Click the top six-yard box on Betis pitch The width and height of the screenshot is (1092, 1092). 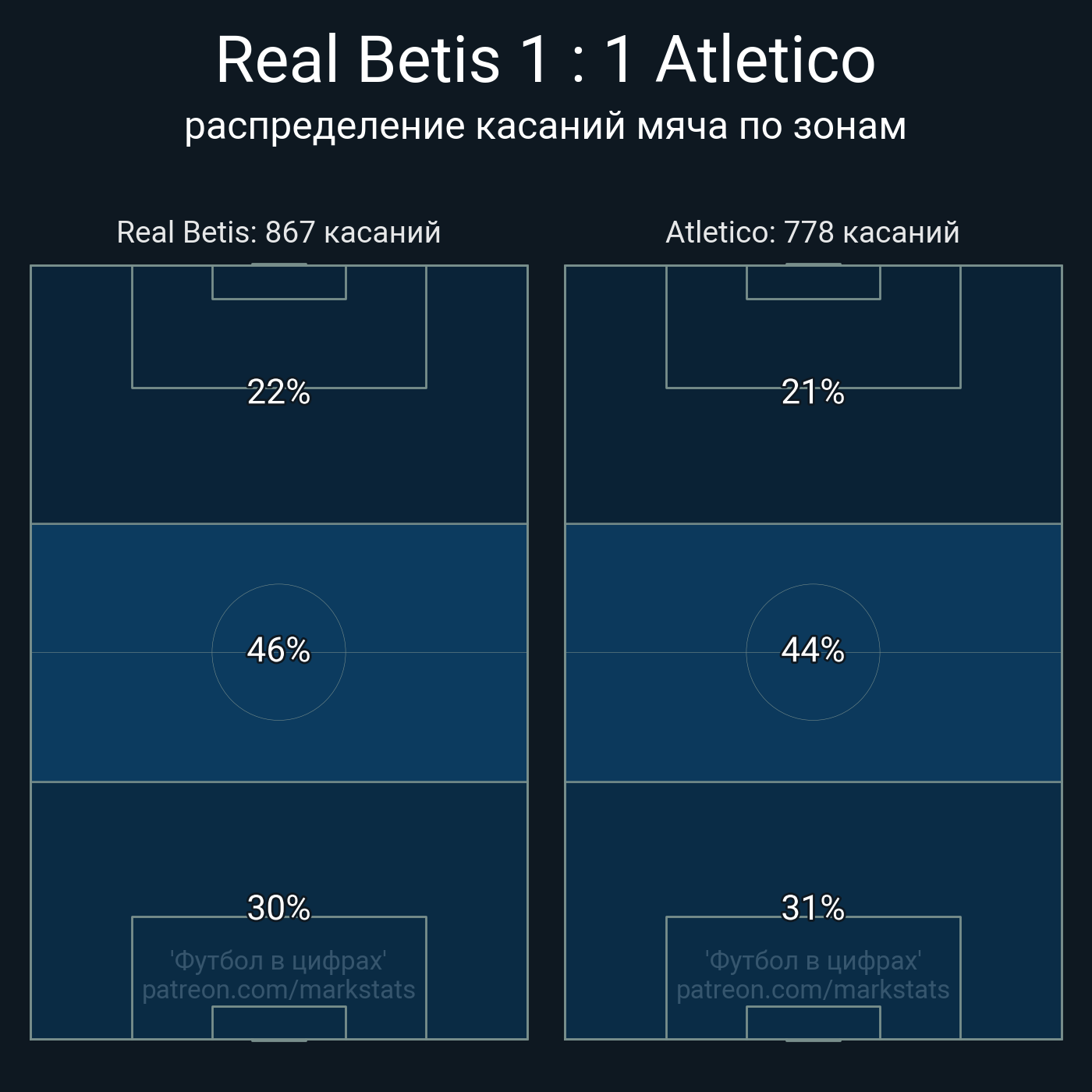tap(278, 283)
